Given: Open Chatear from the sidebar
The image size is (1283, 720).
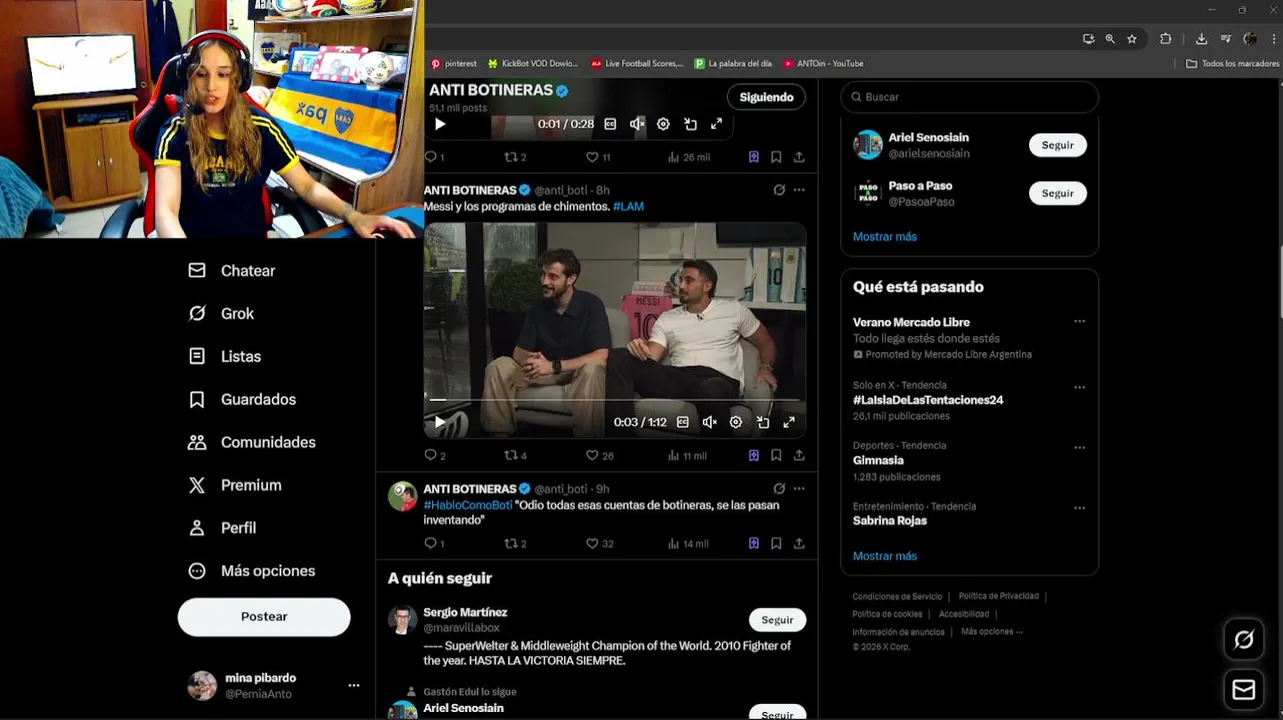Looking at the screenshot, I should pyautogui.click(x=232, y=271).
